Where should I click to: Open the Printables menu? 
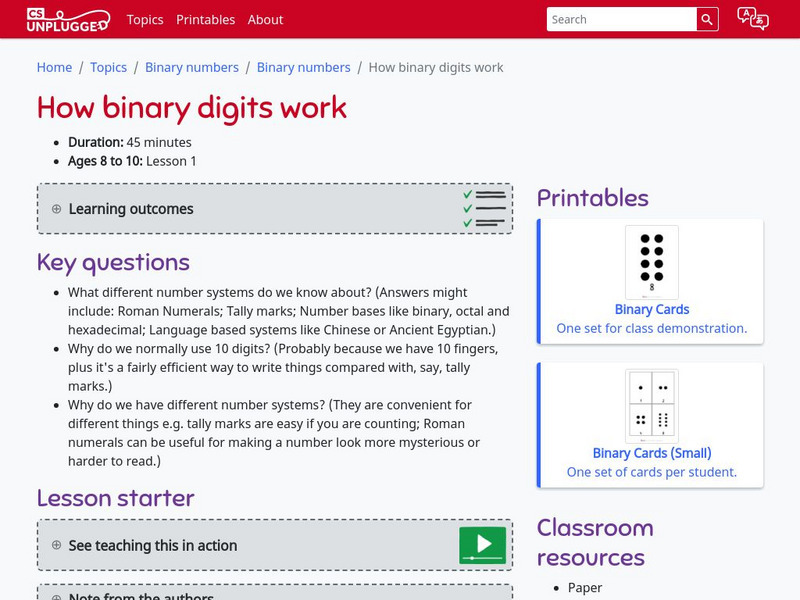click(206, 19)
